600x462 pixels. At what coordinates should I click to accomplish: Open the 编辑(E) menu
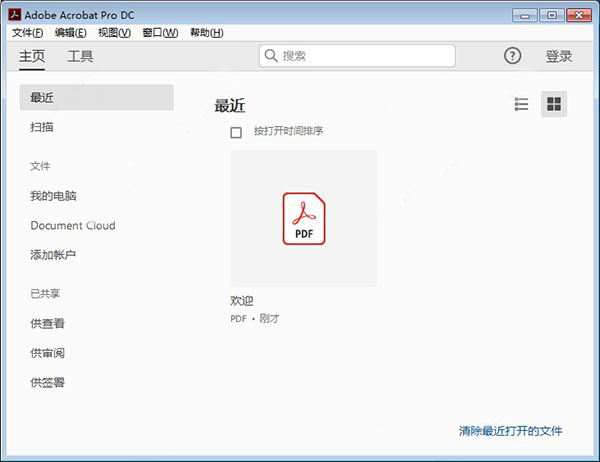[x=71, y=33]
